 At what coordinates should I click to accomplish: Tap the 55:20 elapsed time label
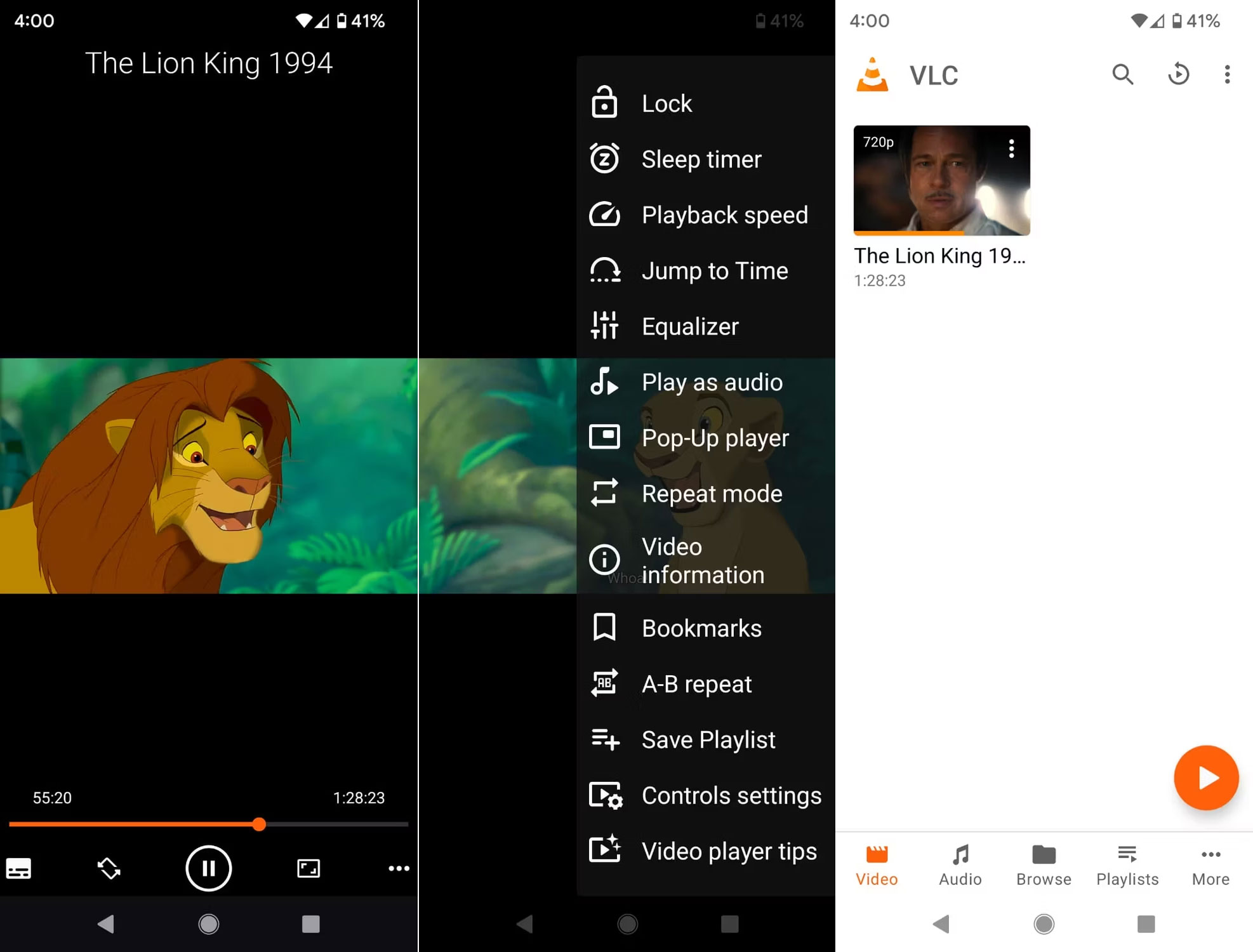pyautogui.click(x=52, y=798)
